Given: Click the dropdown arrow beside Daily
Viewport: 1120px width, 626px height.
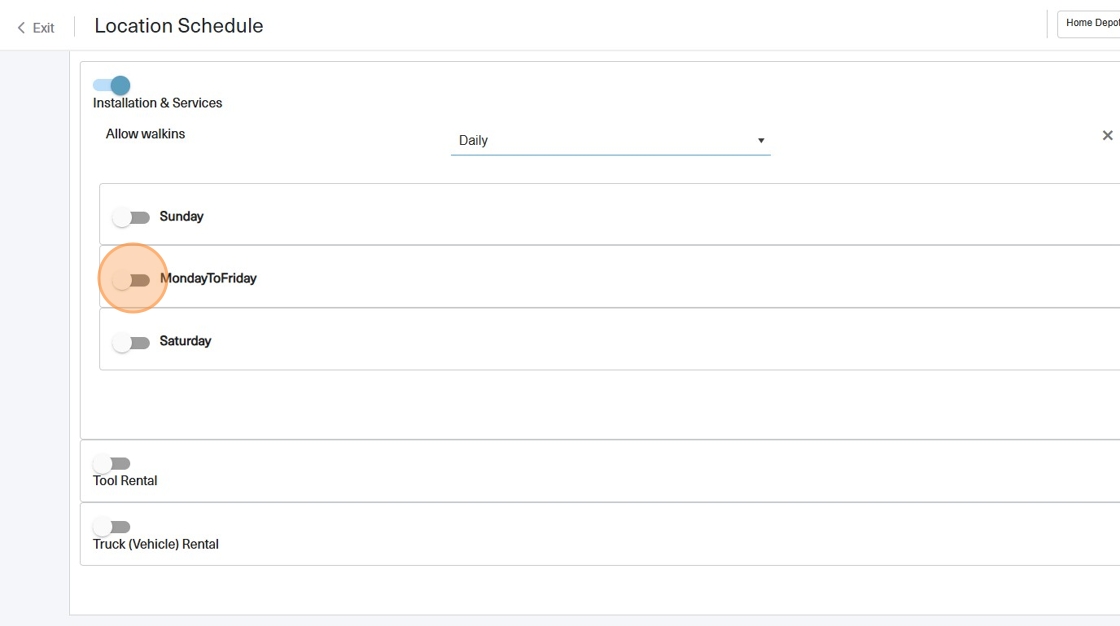Looking at the screenshot, I should coord(761,141).
